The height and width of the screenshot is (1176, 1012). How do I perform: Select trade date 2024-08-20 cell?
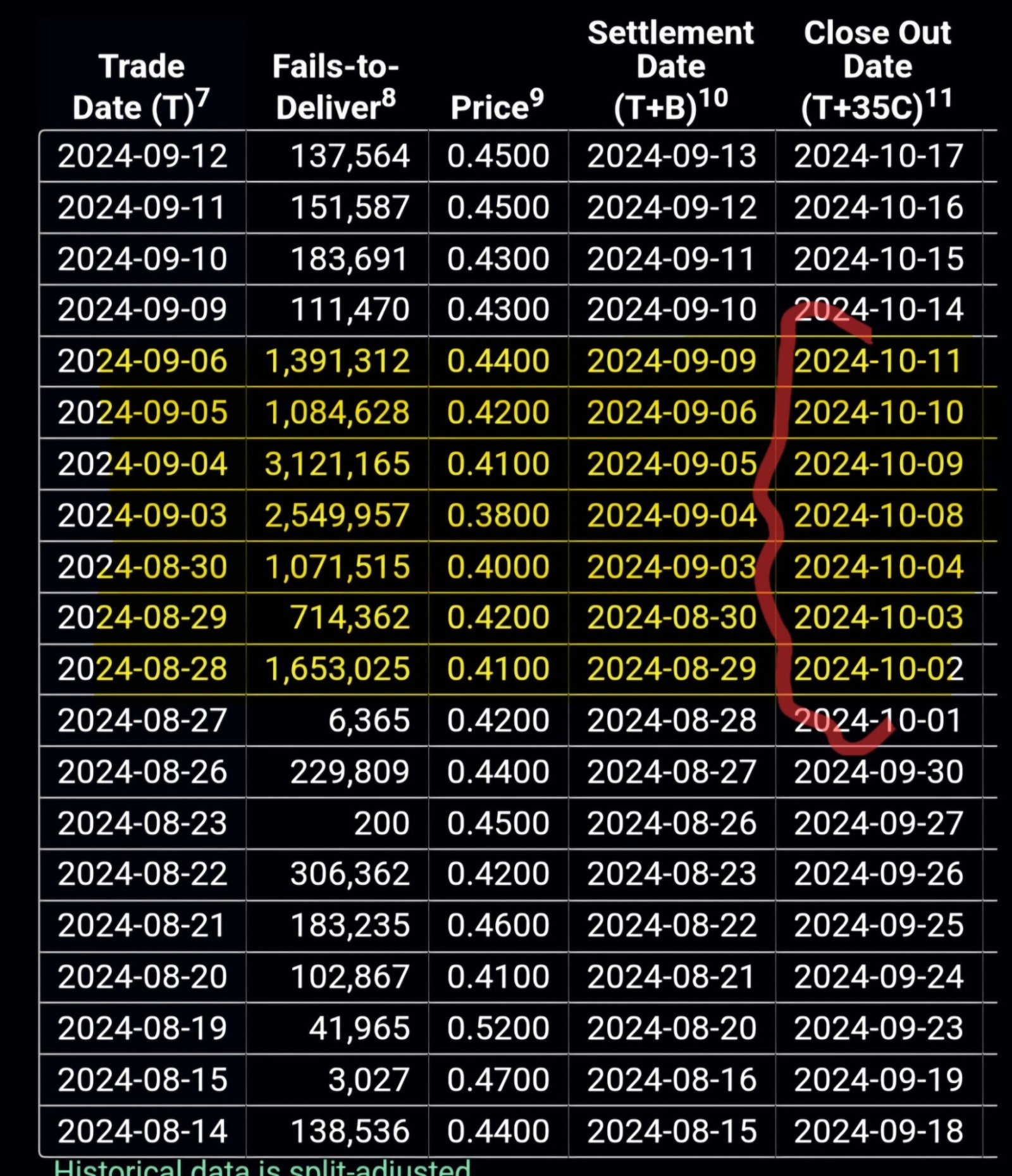pyautogui.click(x=142, y=977)
